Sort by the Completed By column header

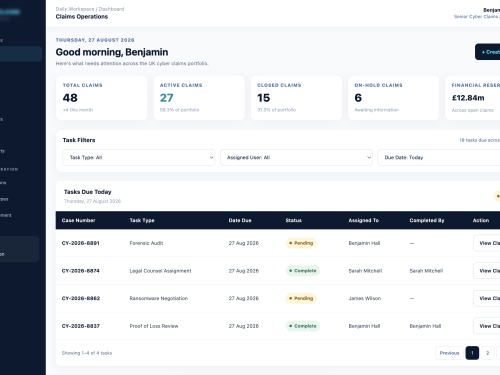427,220
